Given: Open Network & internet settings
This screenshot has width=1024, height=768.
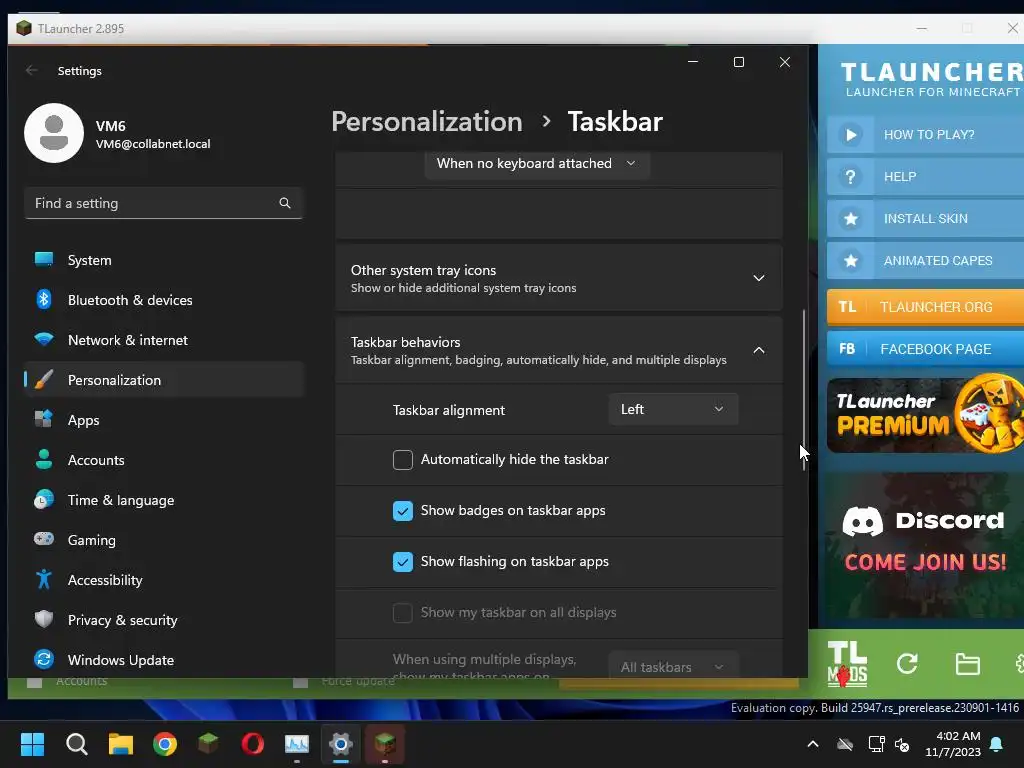Looking at the screenshot, I should click(x=163, y=340).
